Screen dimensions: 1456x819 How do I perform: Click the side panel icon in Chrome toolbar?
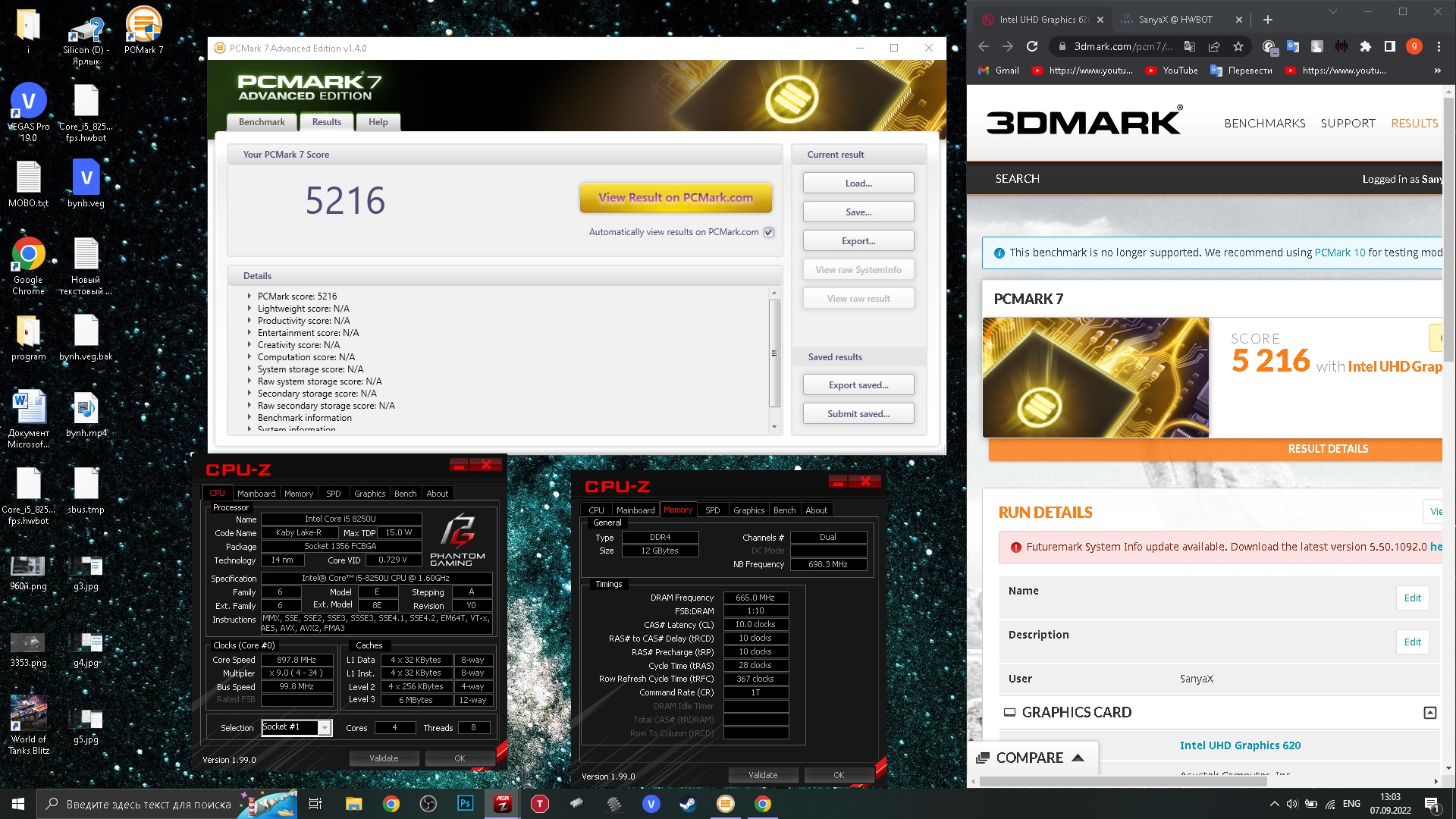click(x=1389, y=46)
